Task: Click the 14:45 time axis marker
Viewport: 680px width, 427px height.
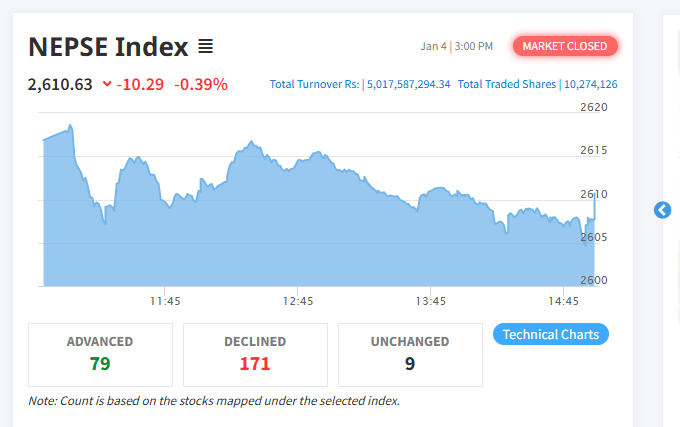Action: [563, 301]
